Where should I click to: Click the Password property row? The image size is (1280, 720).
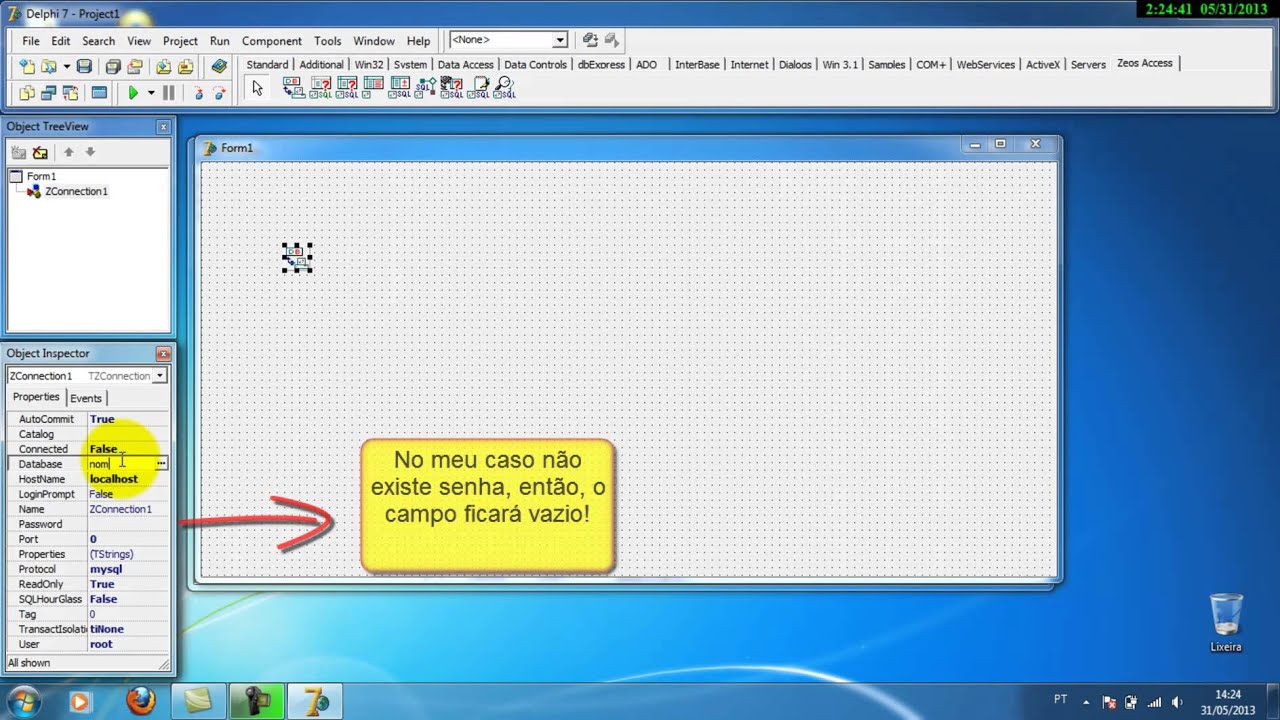pyautogui.click(x=88, y=524)
